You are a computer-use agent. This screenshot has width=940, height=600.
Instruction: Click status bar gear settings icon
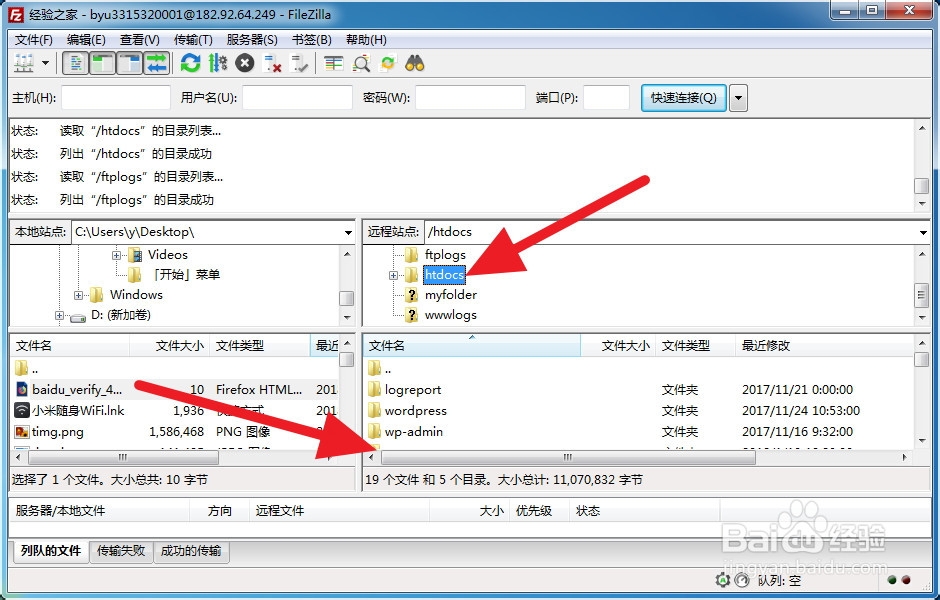pyautogui.click(x=723, y=580)
